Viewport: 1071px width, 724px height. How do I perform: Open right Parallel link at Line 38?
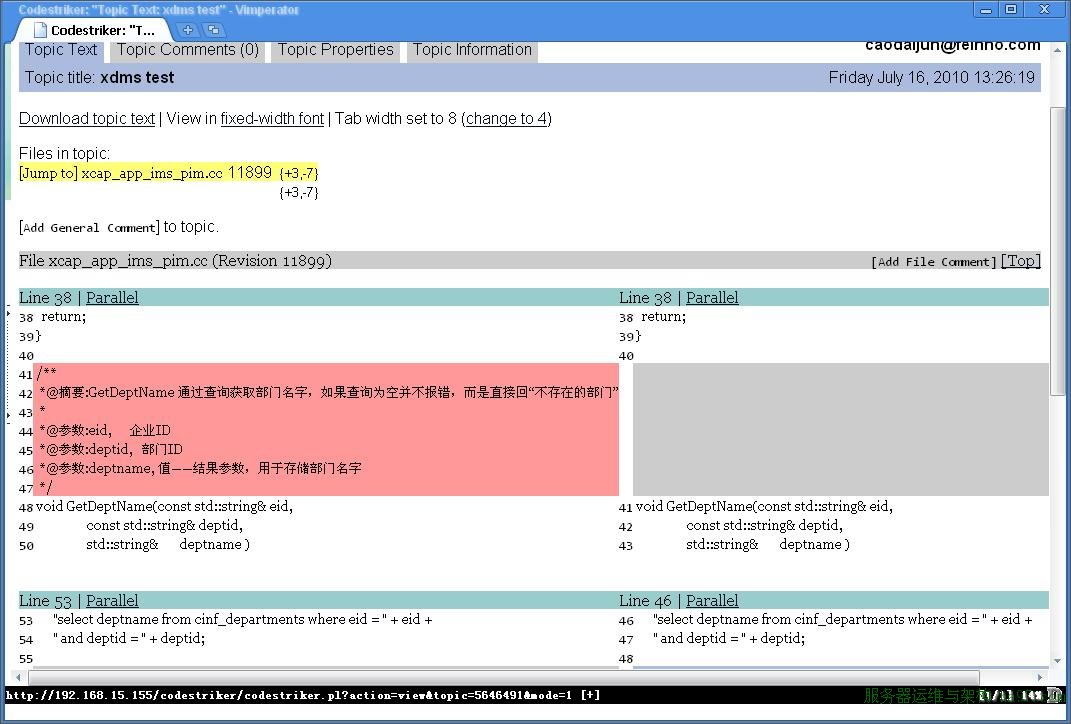tap(712, 297)
